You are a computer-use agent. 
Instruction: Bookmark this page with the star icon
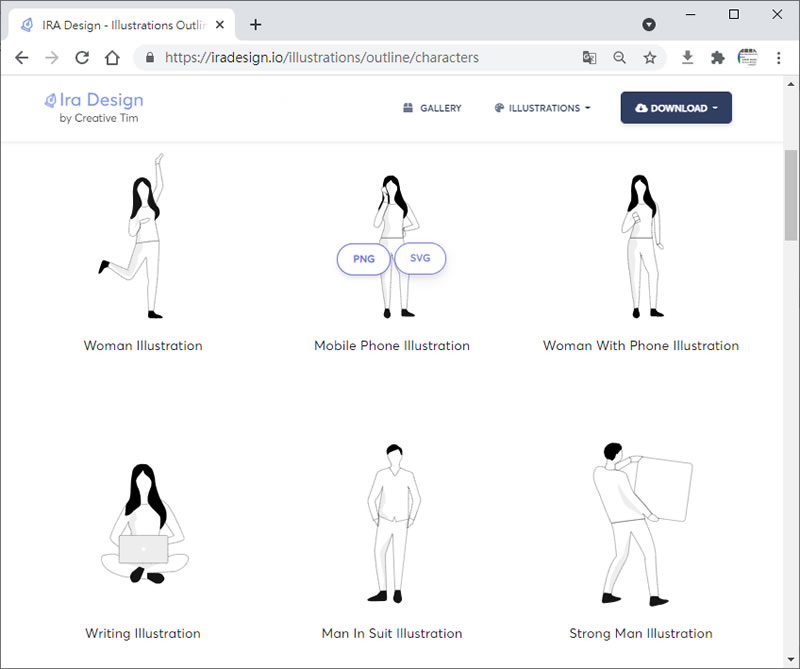click(650, 58)
